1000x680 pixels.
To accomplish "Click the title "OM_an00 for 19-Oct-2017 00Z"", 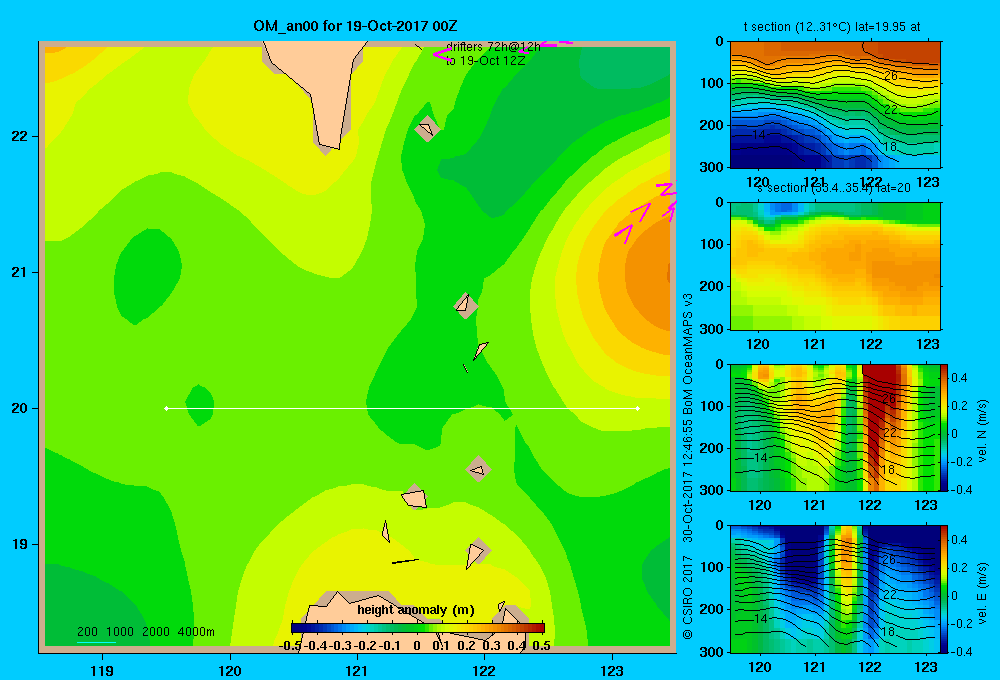I will click(x=355, y=26).
